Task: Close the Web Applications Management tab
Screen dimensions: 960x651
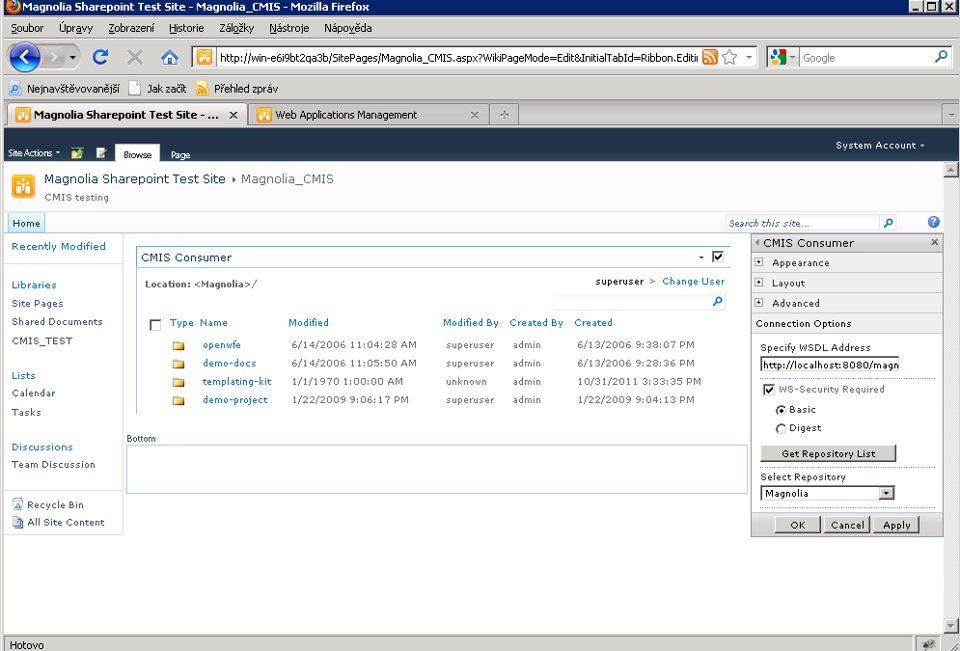Action: tap(474, 115)
